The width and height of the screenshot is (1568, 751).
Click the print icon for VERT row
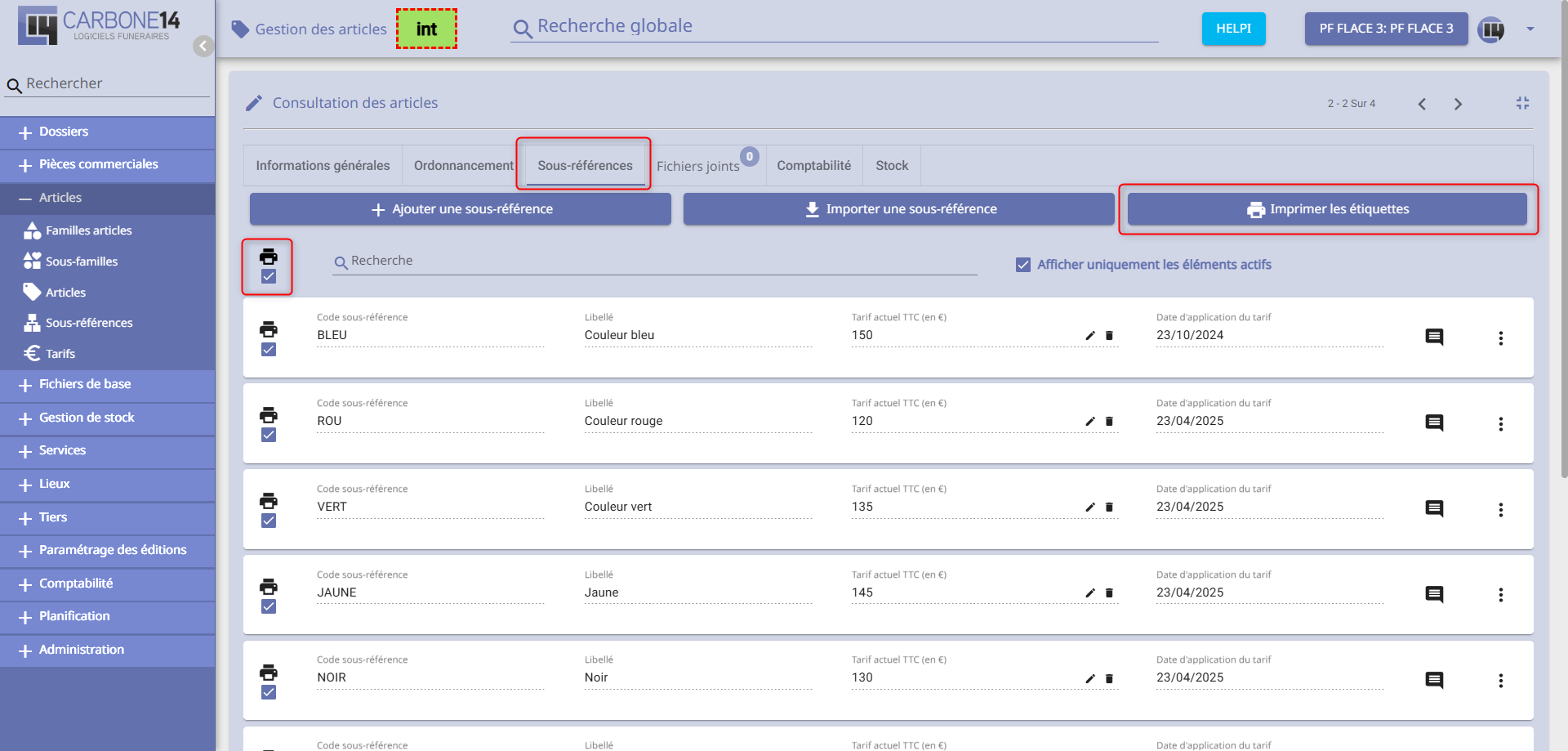(x=269, y=501)
